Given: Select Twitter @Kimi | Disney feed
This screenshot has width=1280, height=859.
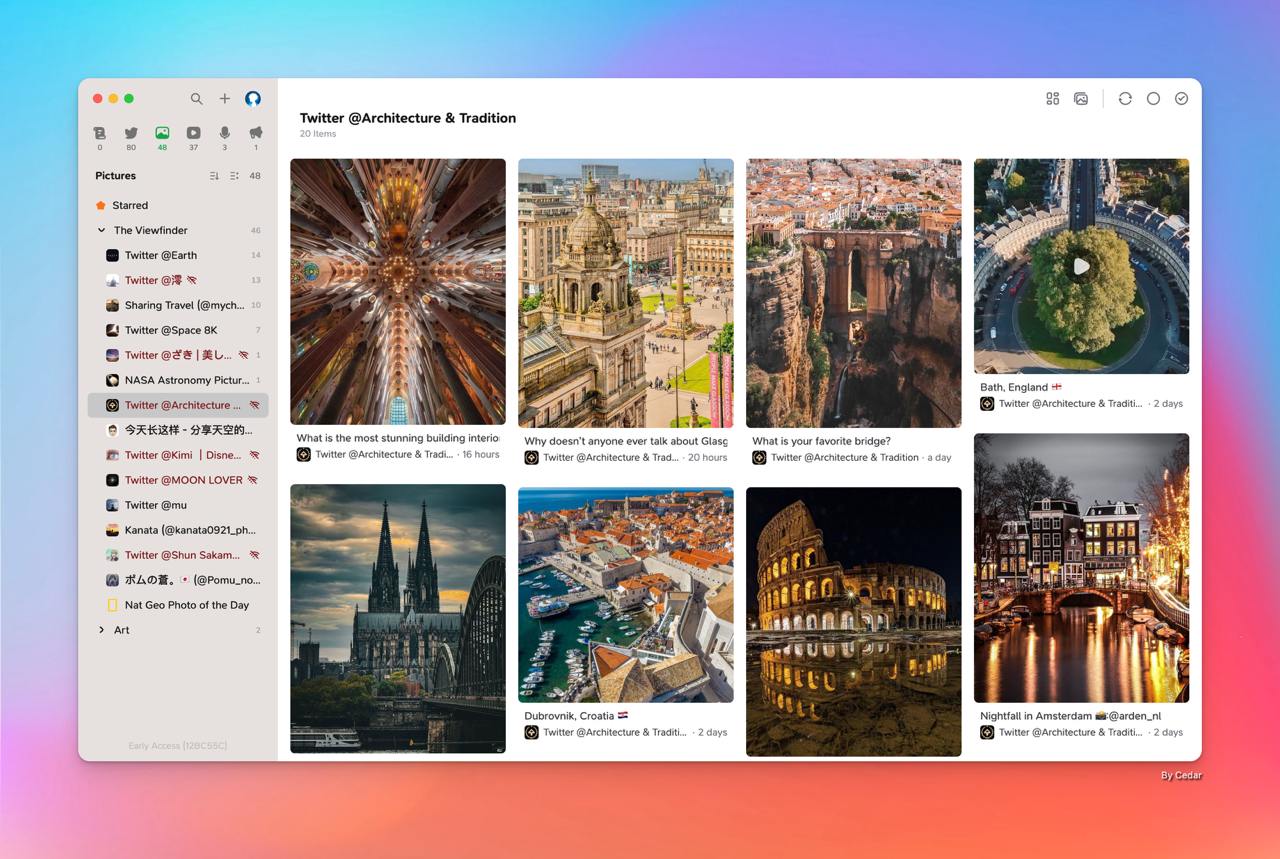Looking at the screenshot, I should coord(178,455).
